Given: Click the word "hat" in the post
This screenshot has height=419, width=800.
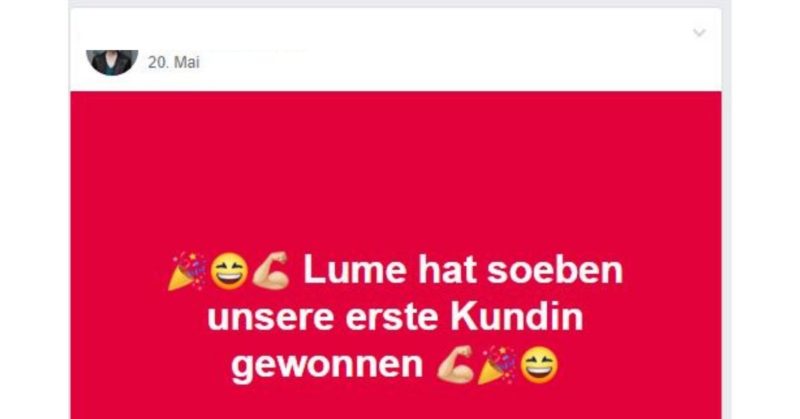Looking at the screenshot, I should 447,270.
